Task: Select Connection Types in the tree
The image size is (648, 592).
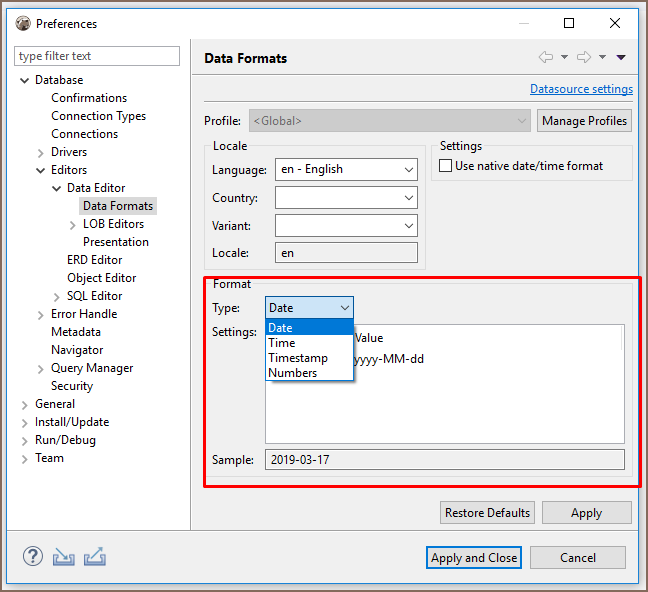Action: pos(98,116)
